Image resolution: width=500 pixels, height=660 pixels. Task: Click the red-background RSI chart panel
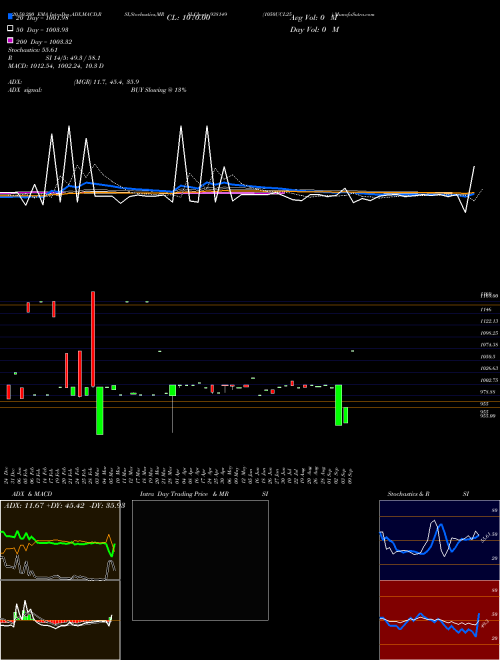tap(439, 620)
